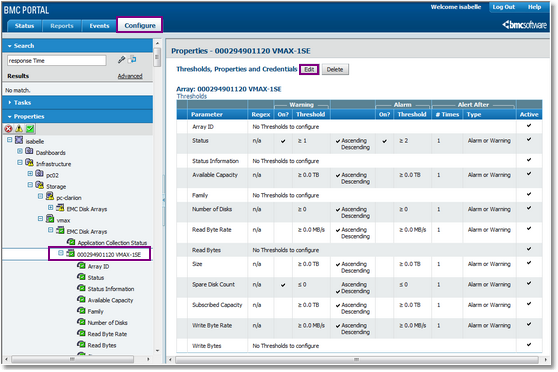
Task: Collapse the Infrastructure tree node
Action: [20, 163]
